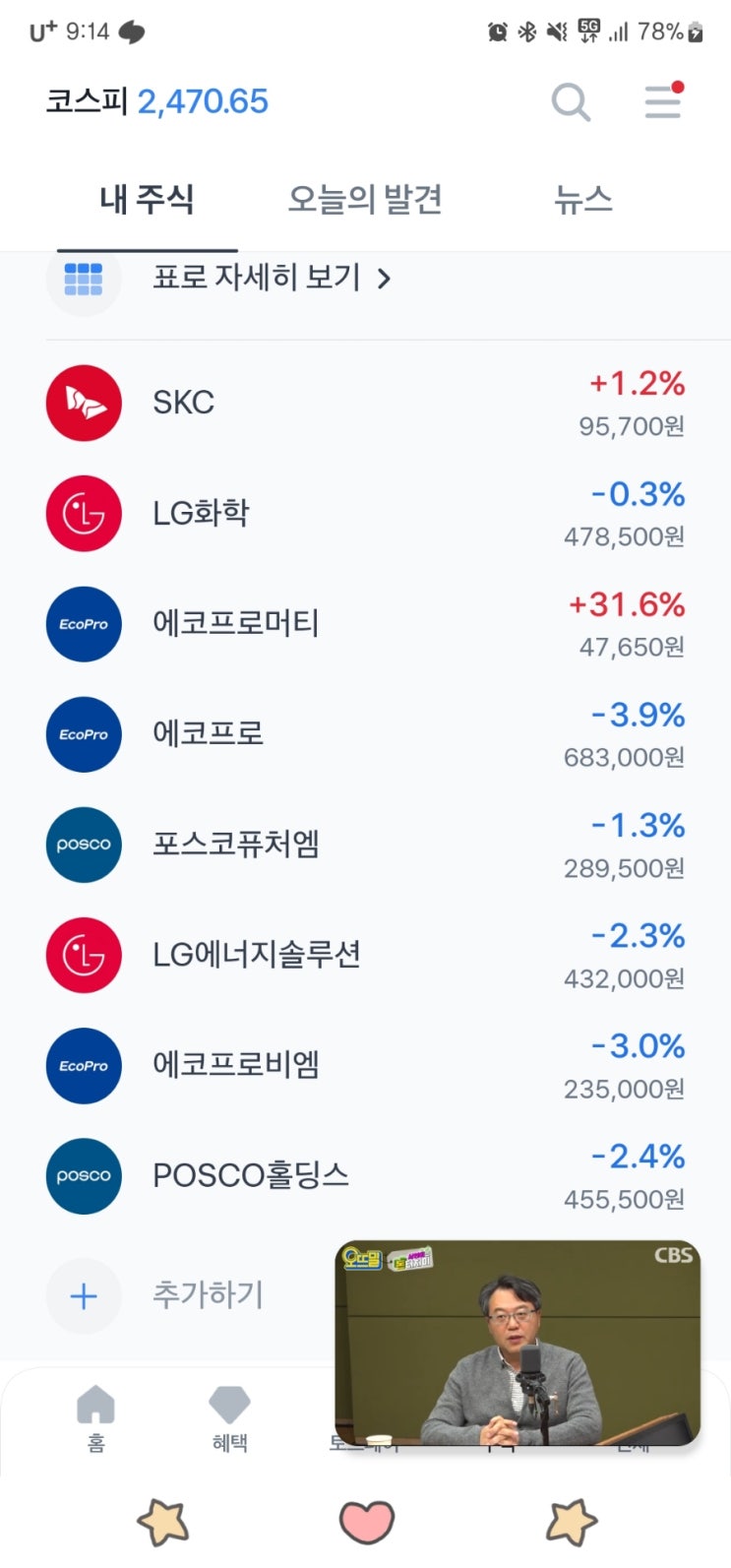
Task: Expand 표로 자세히 보기 chevron
Action: (385, 280)
